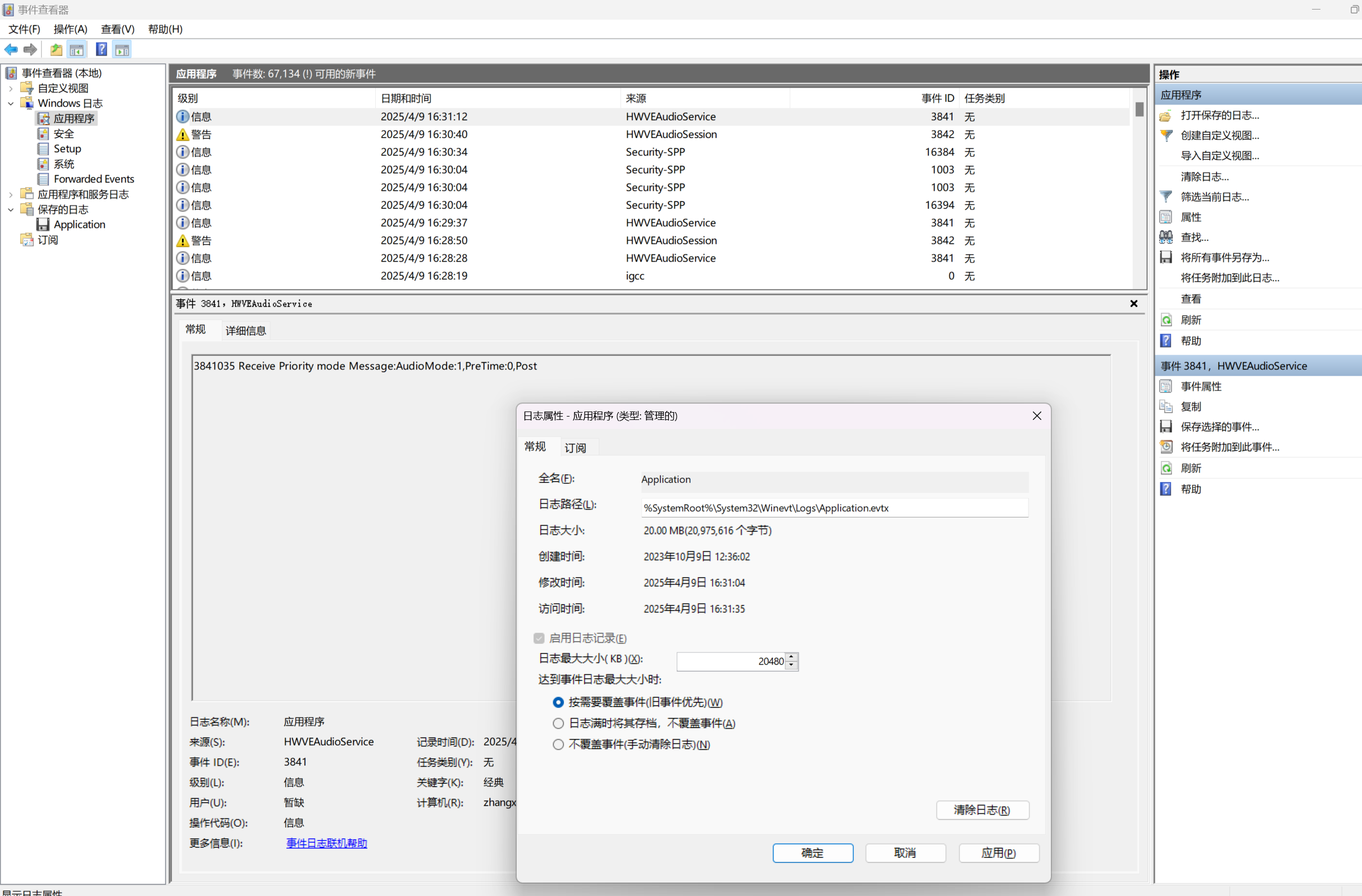Switch to the 订阅 tab in dialog
This screenshot has width=1362, height=896.
(575, 447)
